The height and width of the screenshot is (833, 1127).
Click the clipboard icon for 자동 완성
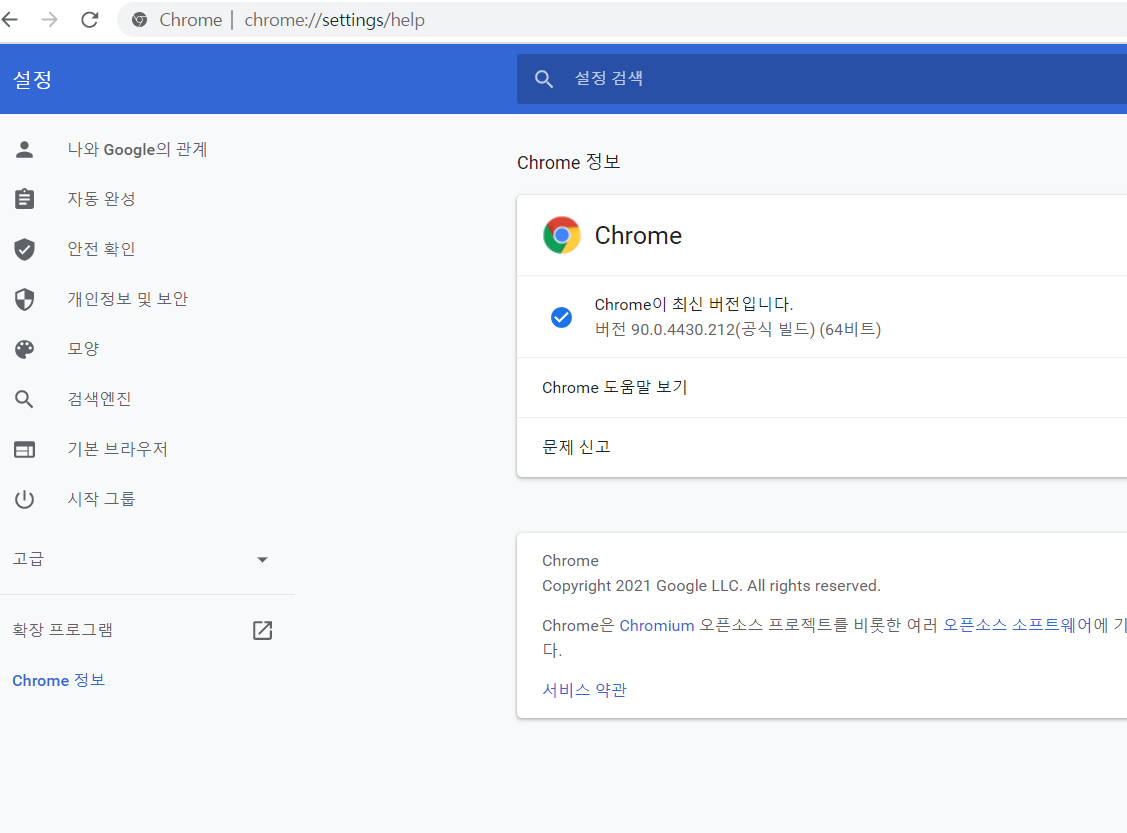24,199
